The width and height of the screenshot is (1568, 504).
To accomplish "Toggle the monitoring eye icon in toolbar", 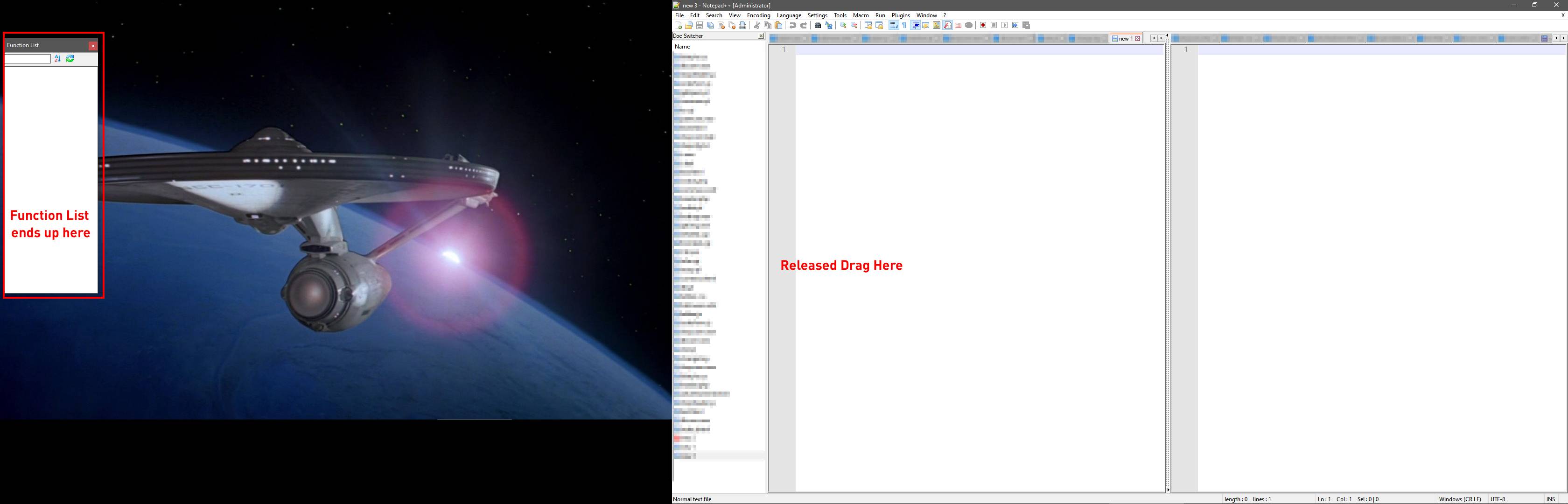I will tap(969, 26).
